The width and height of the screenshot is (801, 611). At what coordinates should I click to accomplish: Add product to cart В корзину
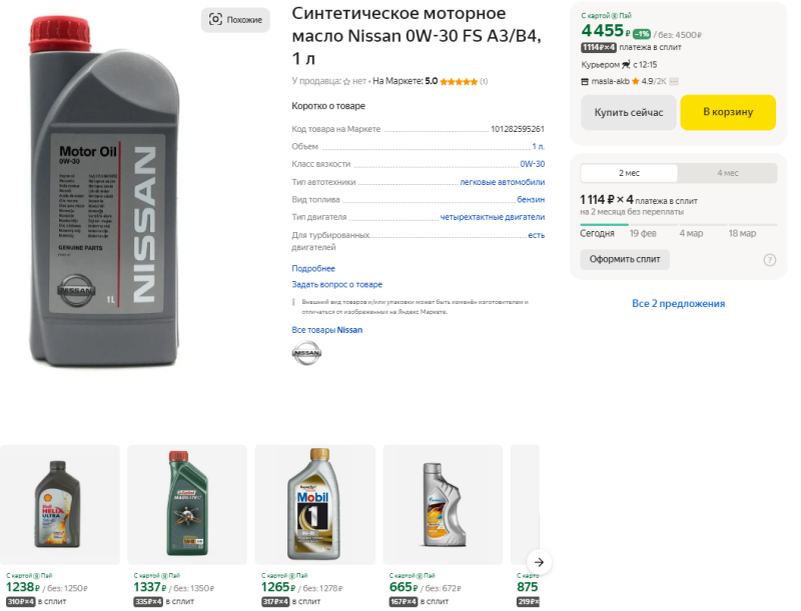coord(728,112)
